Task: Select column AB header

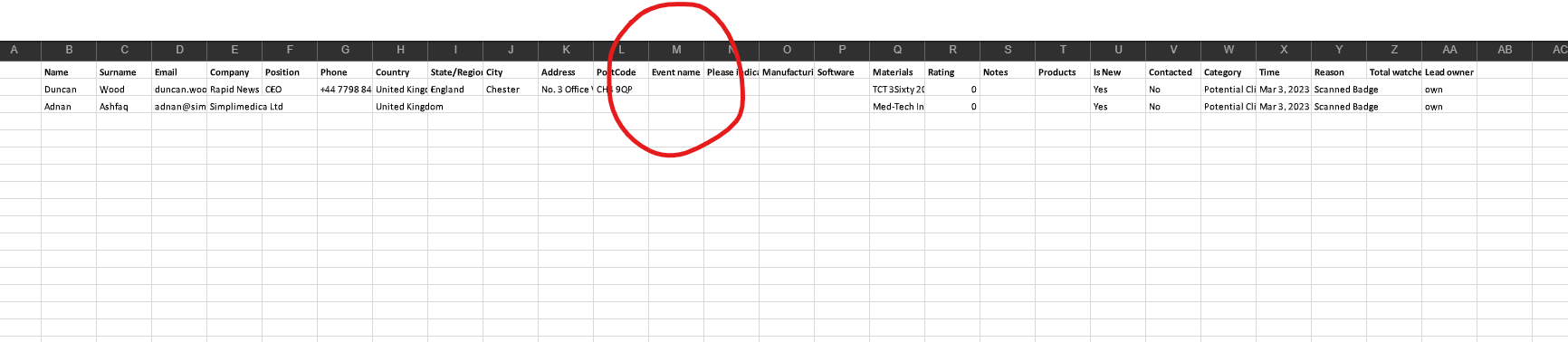Action: pos(1505,50)
